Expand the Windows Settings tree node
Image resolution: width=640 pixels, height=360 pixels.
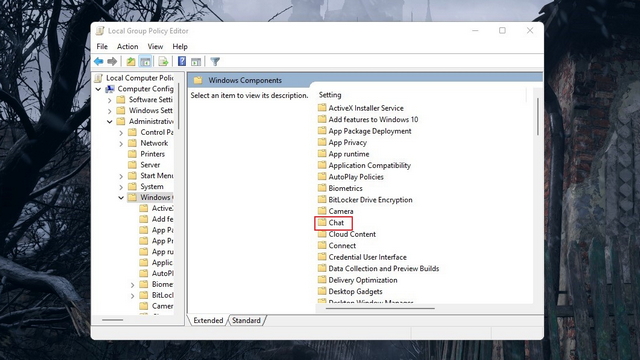[109, 111]
